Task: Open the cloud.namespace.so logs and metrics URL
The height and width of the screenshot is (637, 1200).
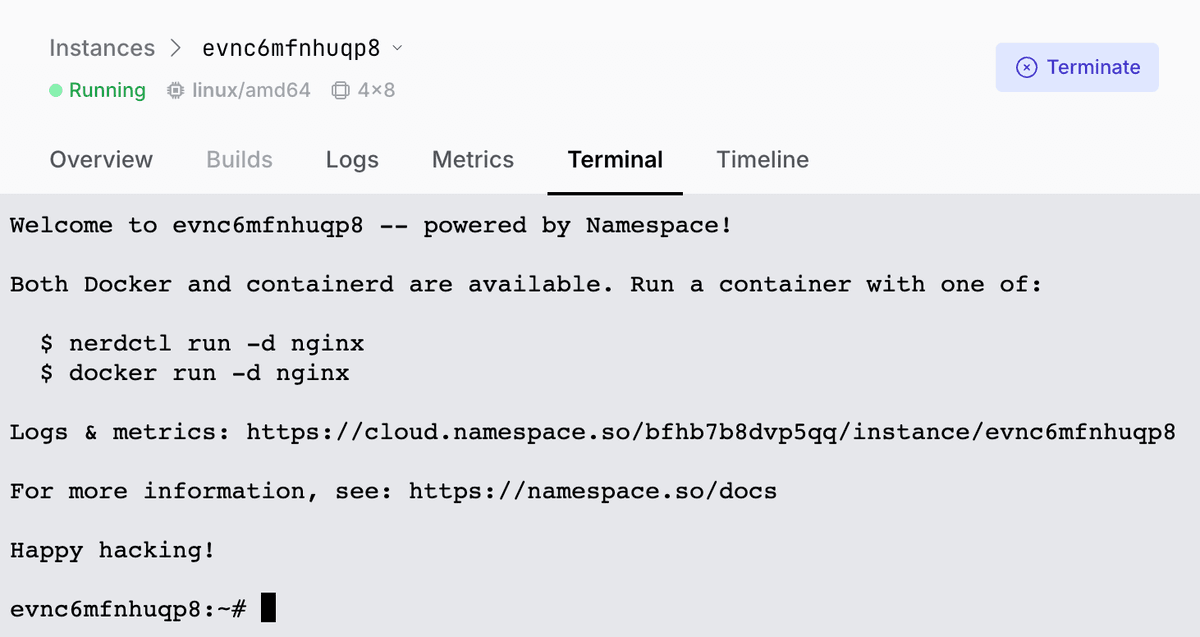Action: click(710, 433)
